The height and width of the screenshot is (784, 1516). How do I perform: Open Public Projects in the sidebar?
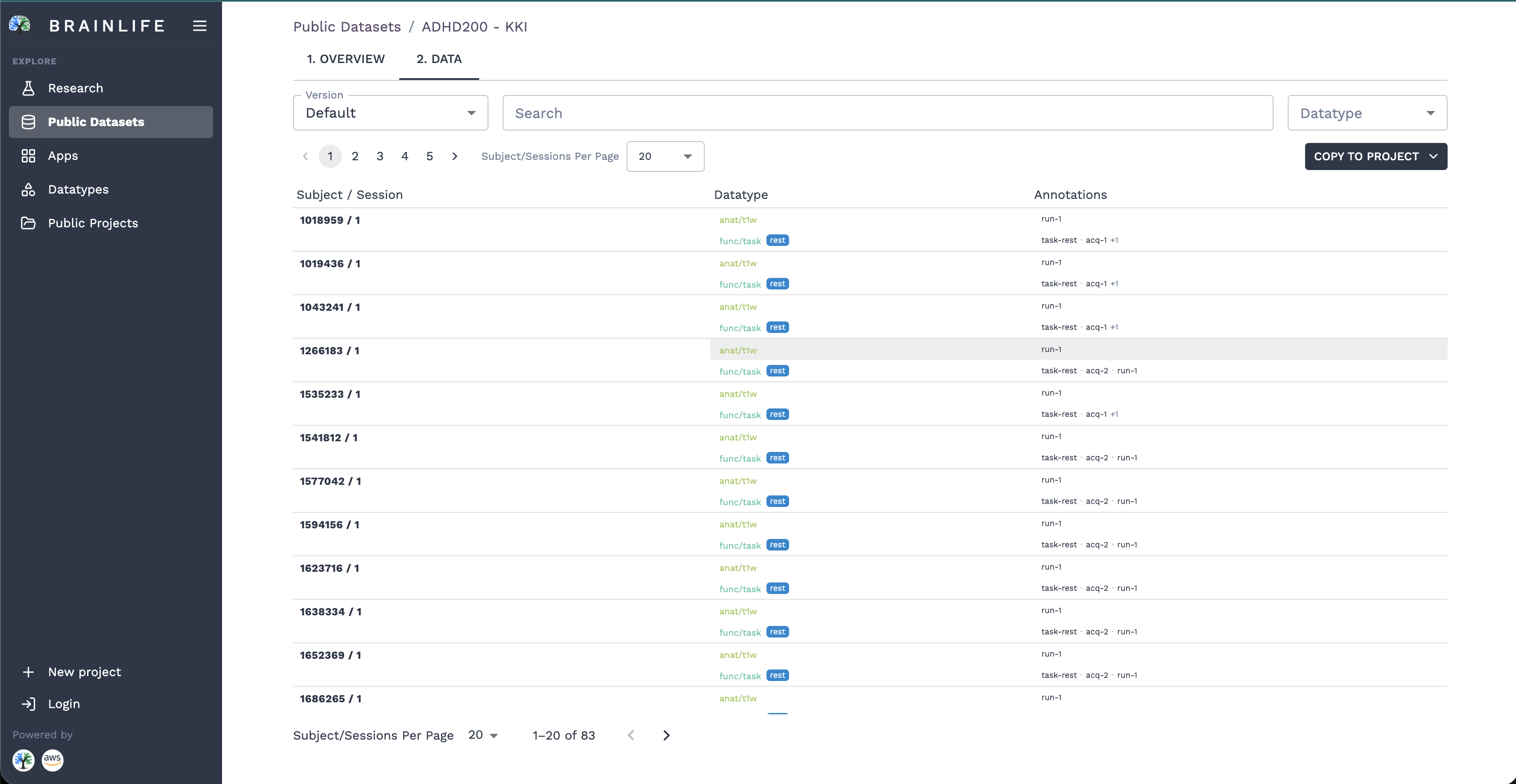click(111, 223)
